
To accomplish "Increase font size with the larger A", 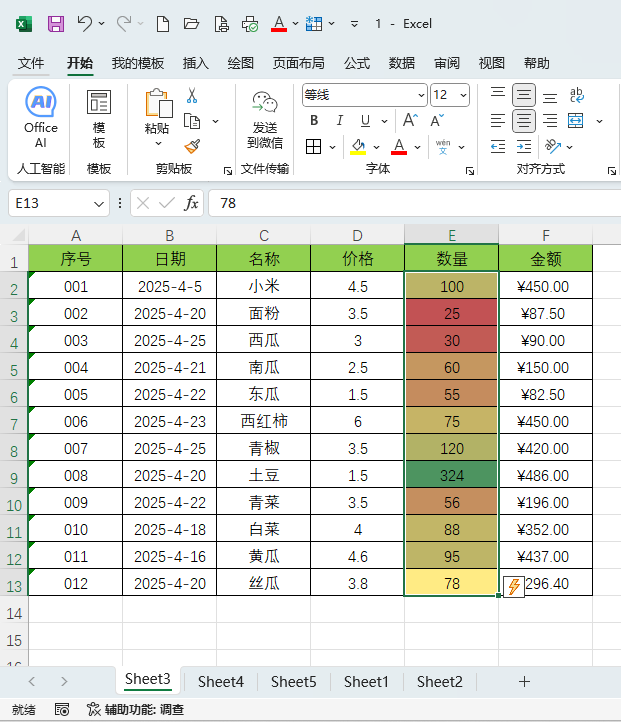I will pos(410,121).
